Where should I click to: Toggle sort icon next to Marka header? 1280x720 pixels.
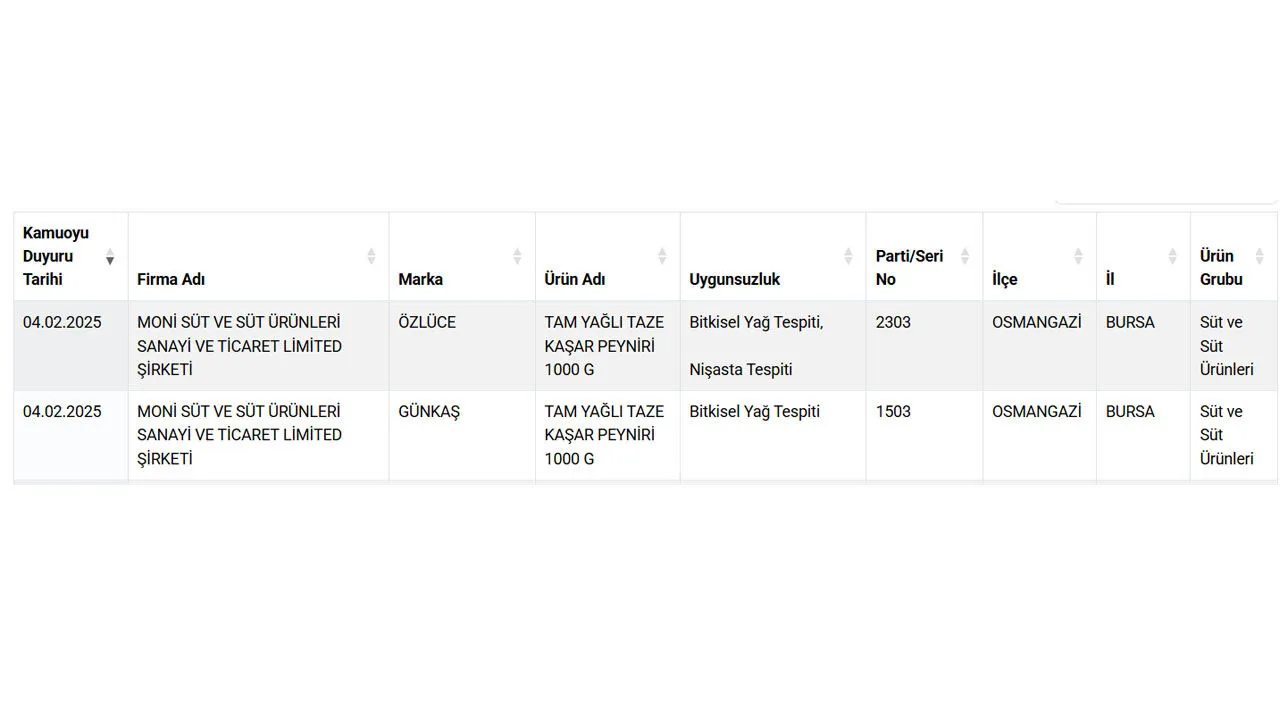coord(517,256)
